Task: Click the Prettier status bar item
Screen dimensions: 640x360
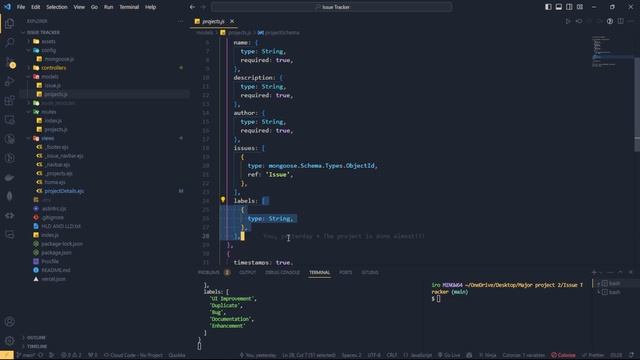Action: pyautogui.click(x=593, y=355)
